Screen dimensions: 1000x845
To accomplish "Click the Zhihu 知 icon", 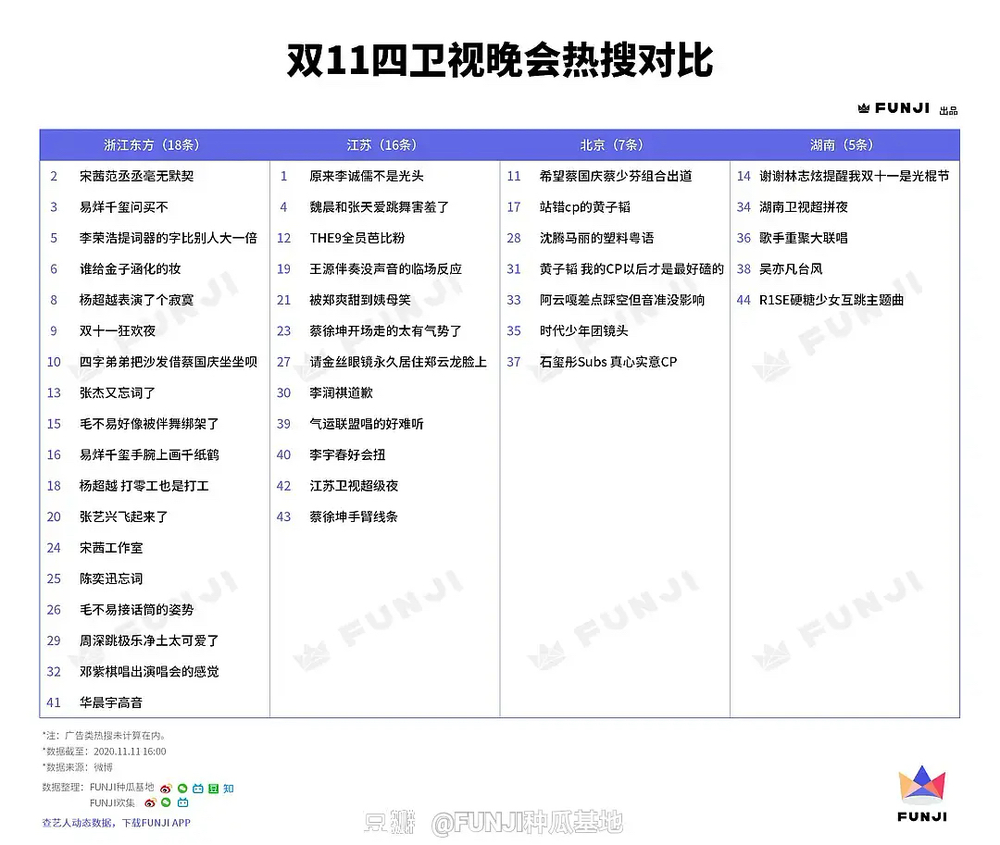I will [x=228, y=788].
